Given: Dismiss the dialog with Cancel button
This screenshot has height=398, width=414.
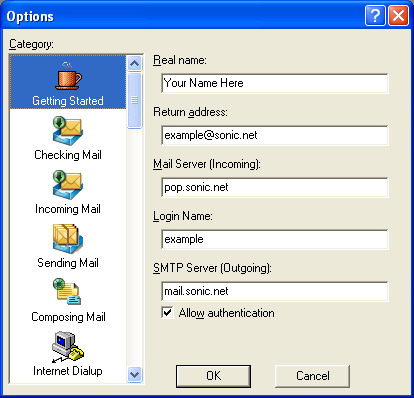Looking at the screenshot, I should (312, 376).
